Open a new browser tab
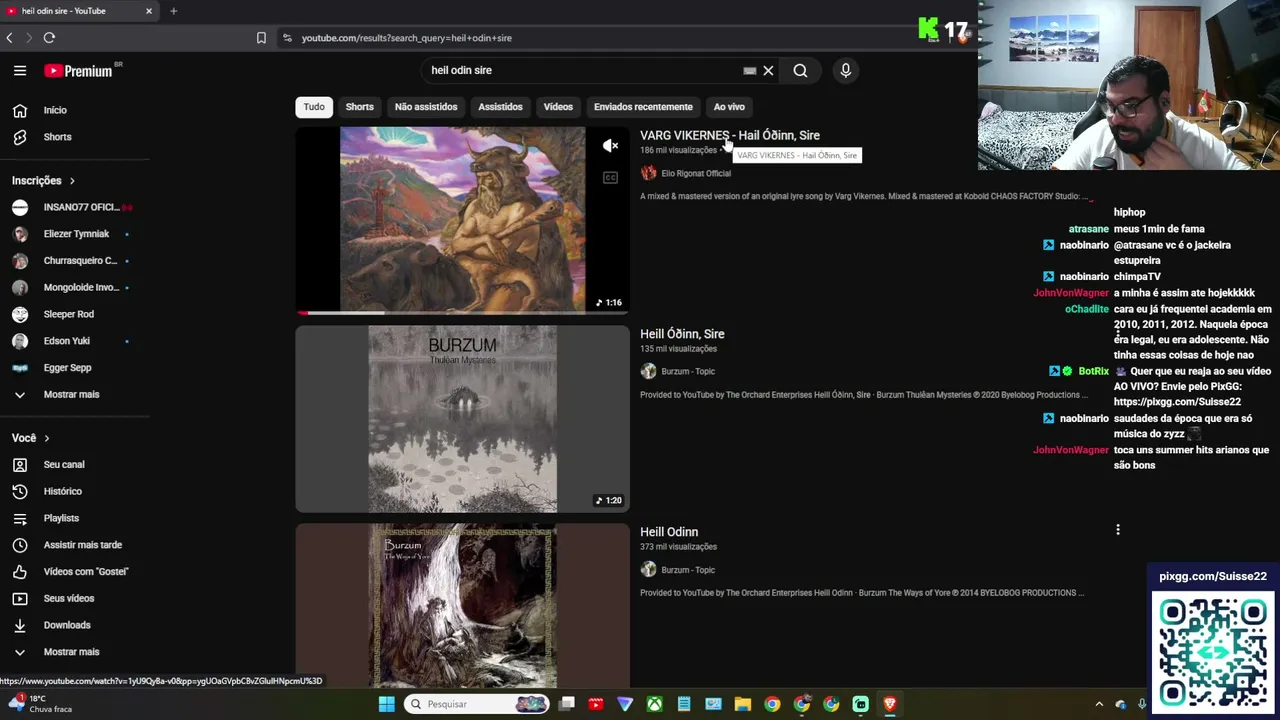Viewport: 1280px width, 720px height. click(173, 11)
